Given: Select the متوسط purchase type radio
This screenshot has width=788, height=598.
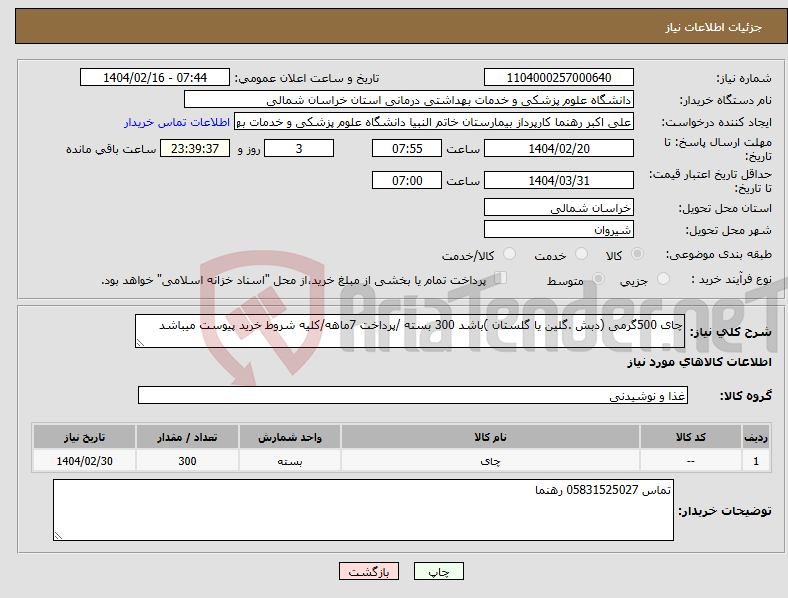Looking at the screenshot, I should (599, 278).
